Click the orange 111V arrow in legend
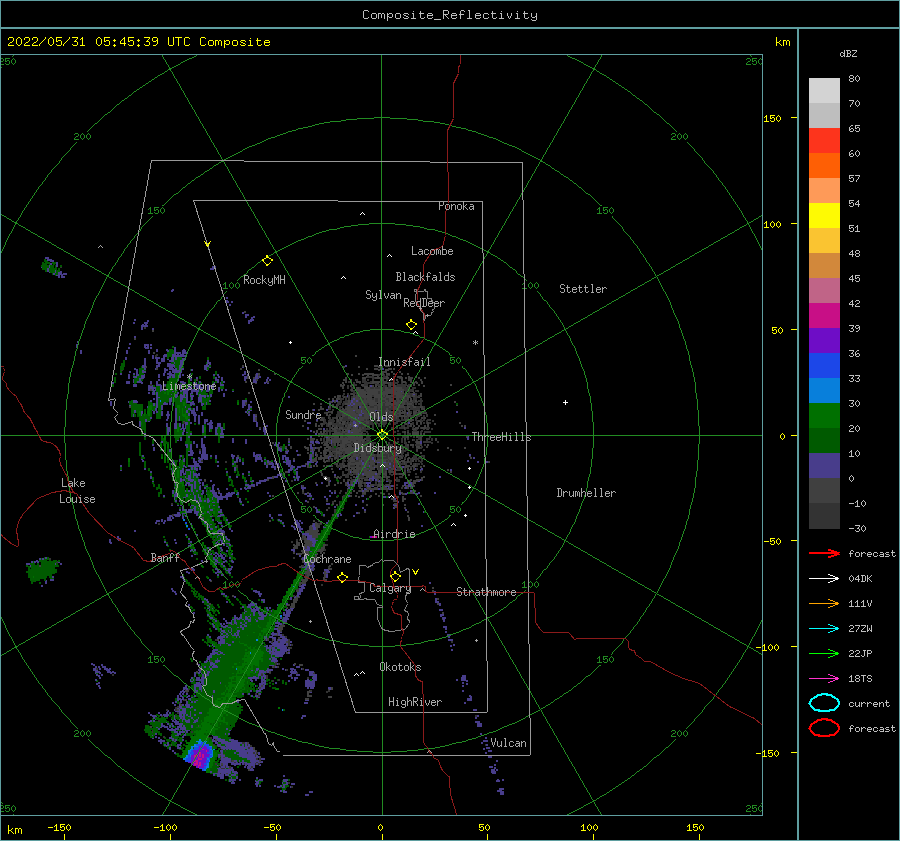Image resolution: width=900 pixels, height=841 pixels. tap(824, 603)
